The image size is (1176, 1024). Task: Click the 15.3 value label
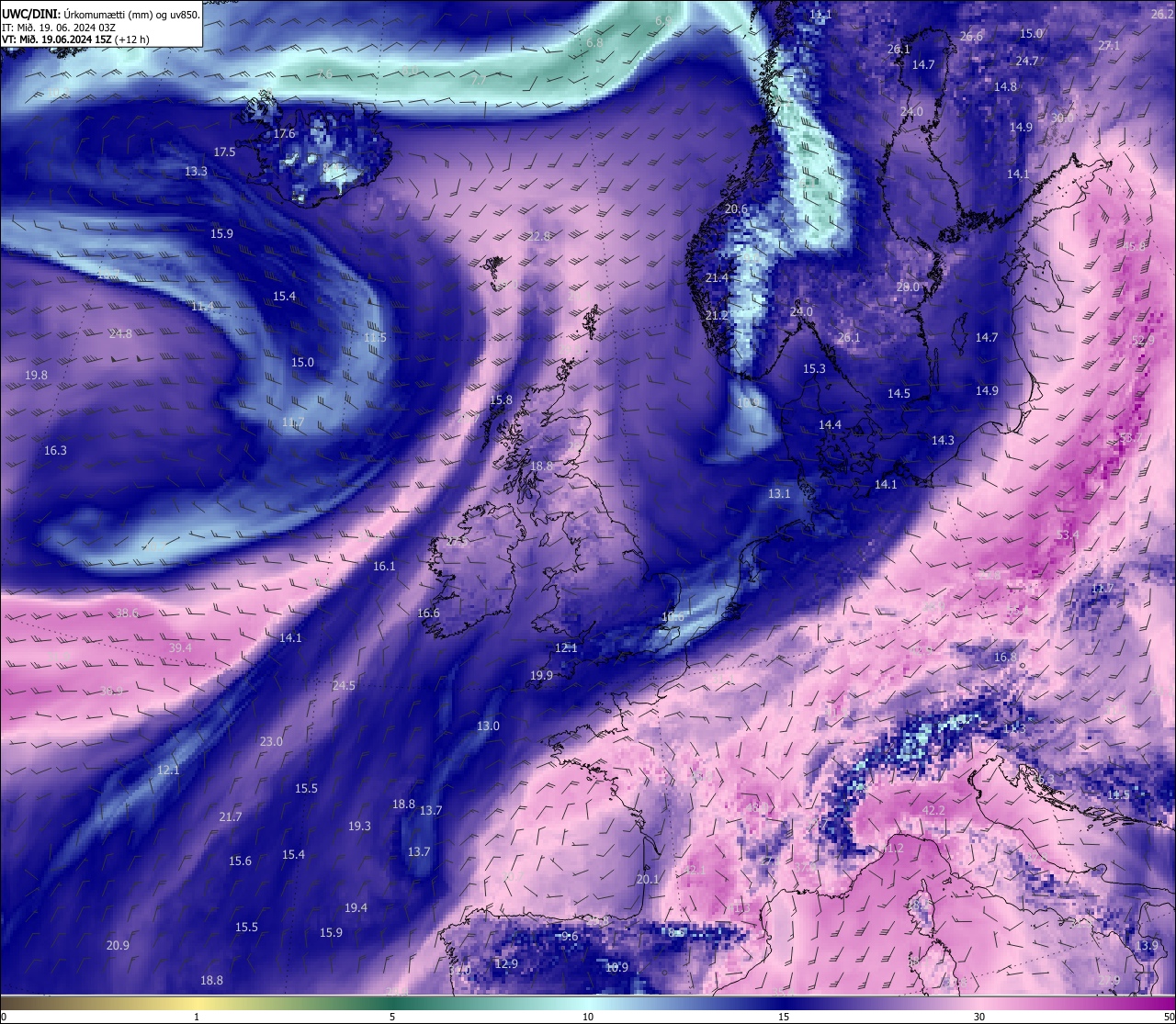(815, 369)
